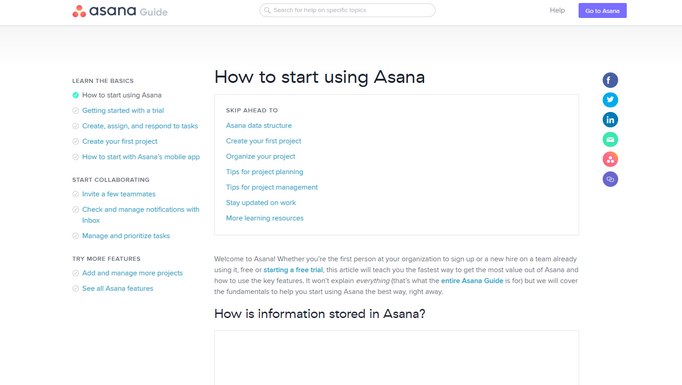Open How to start with Asana's mobile app
This screenshot has width=682, height=385.
pyautogui.click(x=141, y=157)
